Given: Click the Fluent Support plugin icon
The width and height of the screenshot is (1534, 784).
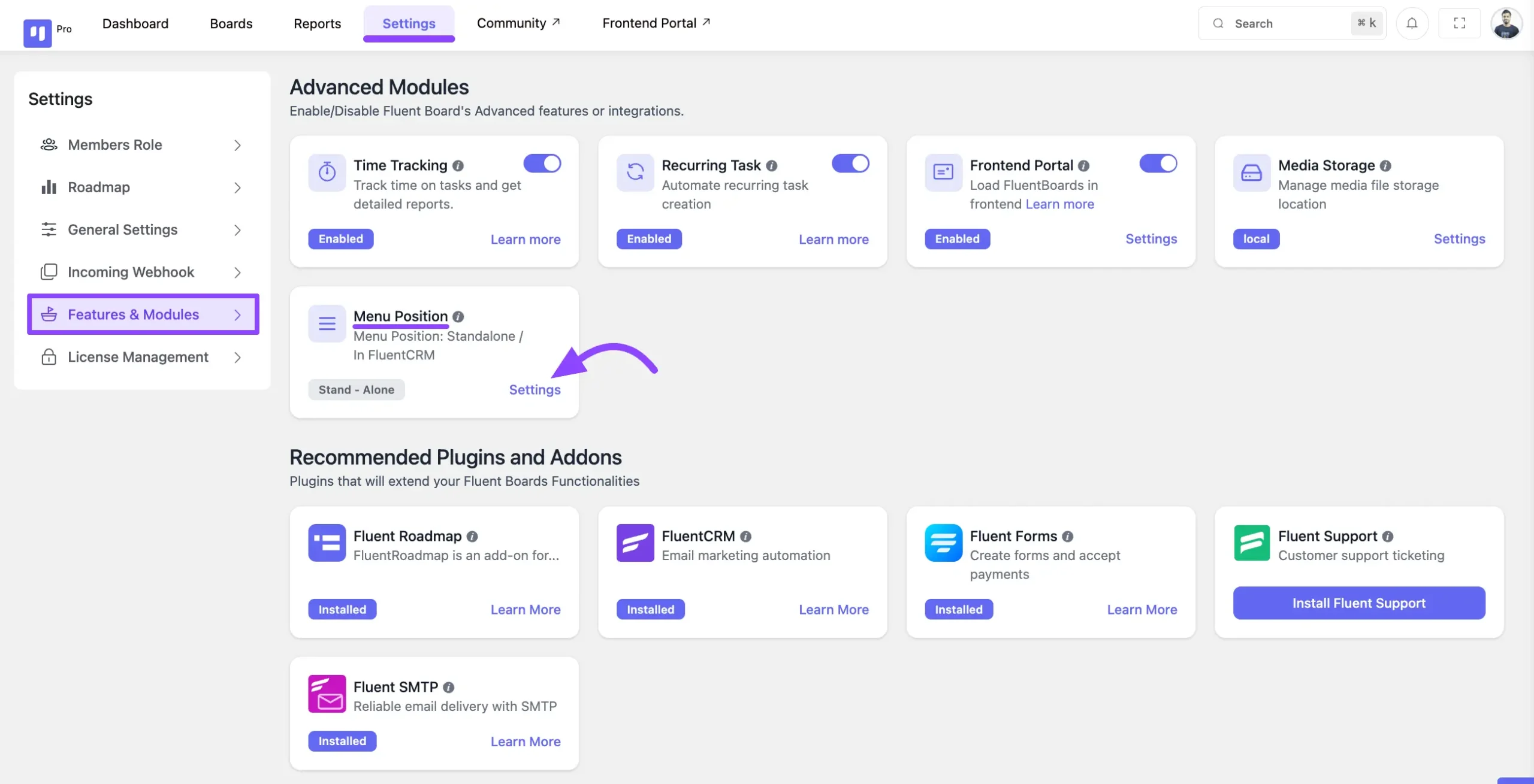Looking at the screenshot, I should pyautogui.click(x=1252, y=543).
